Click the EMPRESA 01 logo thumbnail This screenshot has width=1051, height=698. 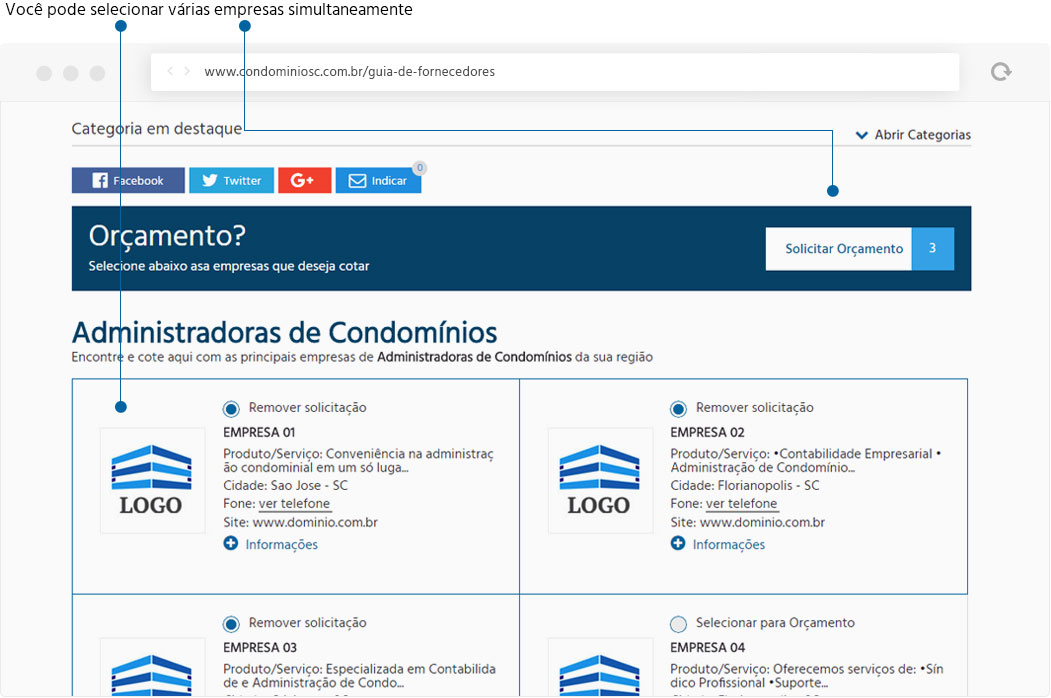pyautogui.click(x=152, y=481)
